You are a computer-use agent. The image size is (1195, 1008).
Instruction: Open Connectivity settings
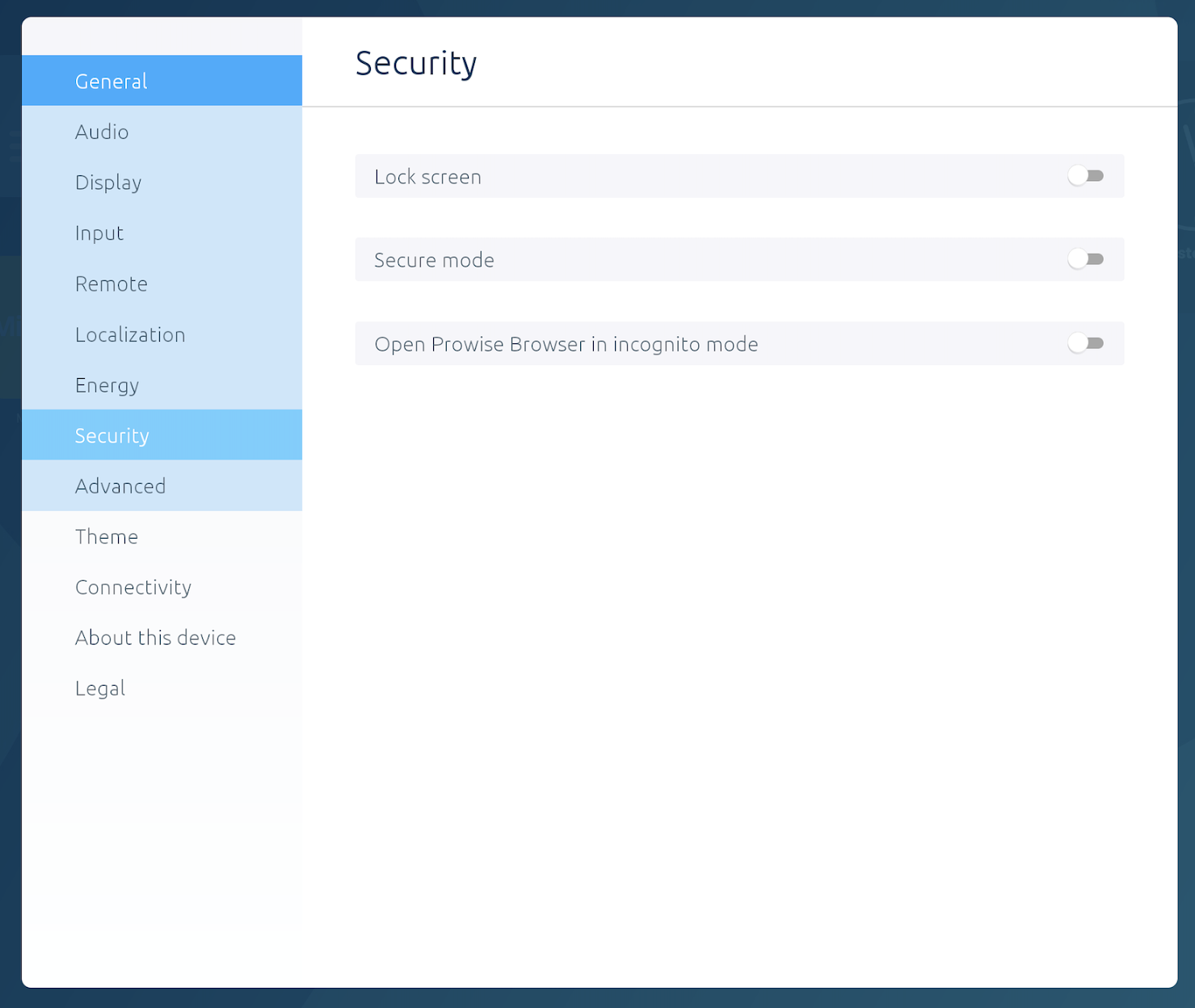tap(133, 587)
